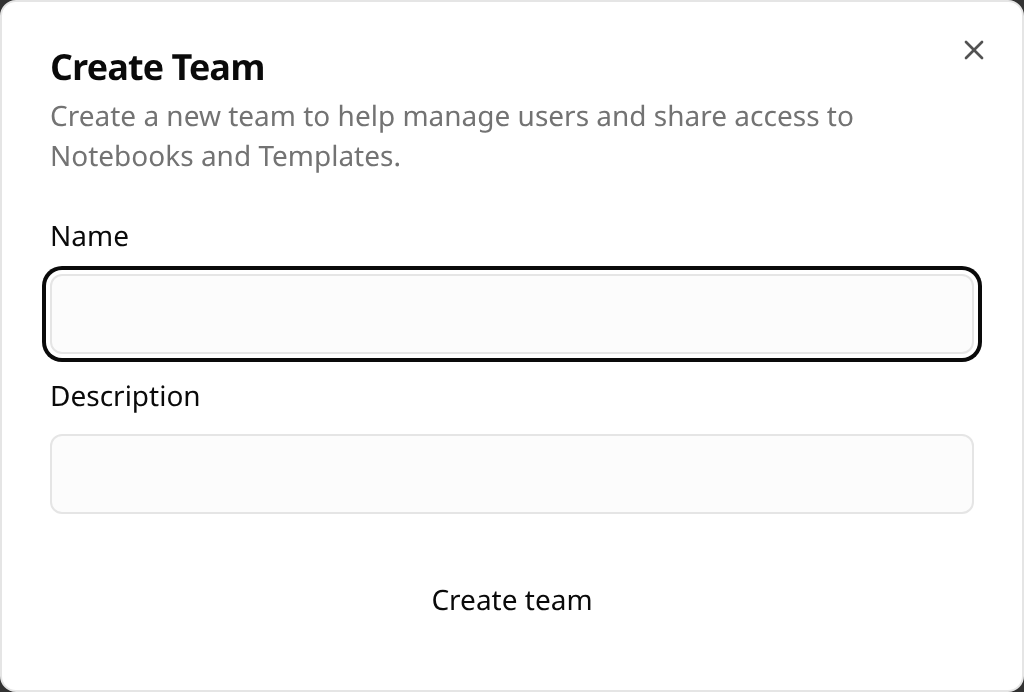Place cursor in the team Name box
The image size is (1024, 692).
point(512,314)
